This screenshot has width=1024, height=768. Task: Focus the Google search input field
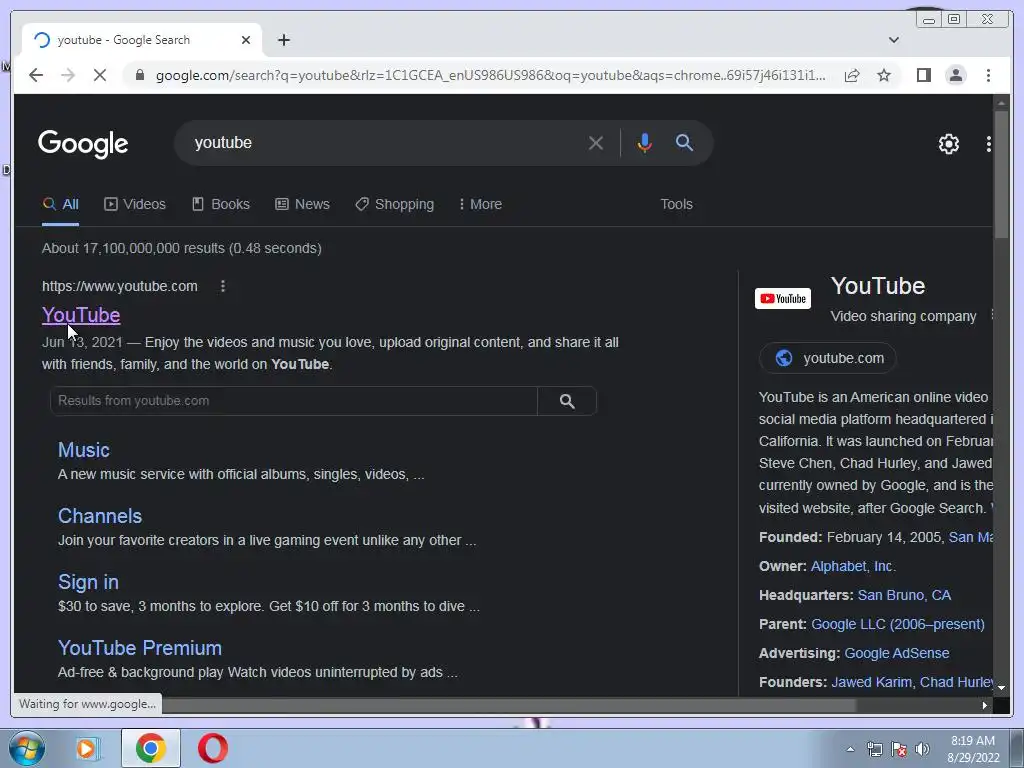(x=385, y=142)
